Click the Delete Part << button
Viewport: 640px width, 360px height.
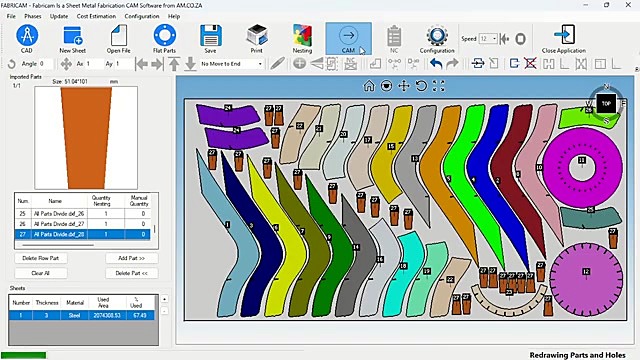(x=131, y=273)
